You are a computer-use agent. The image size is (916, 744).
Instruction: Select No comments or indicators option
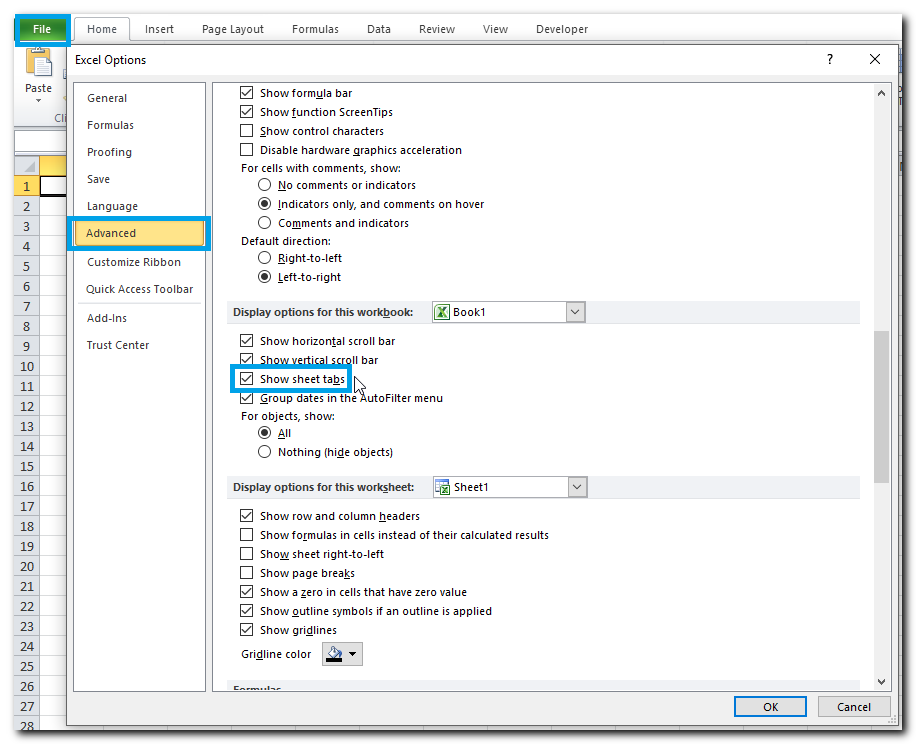[x=265, y=185]
